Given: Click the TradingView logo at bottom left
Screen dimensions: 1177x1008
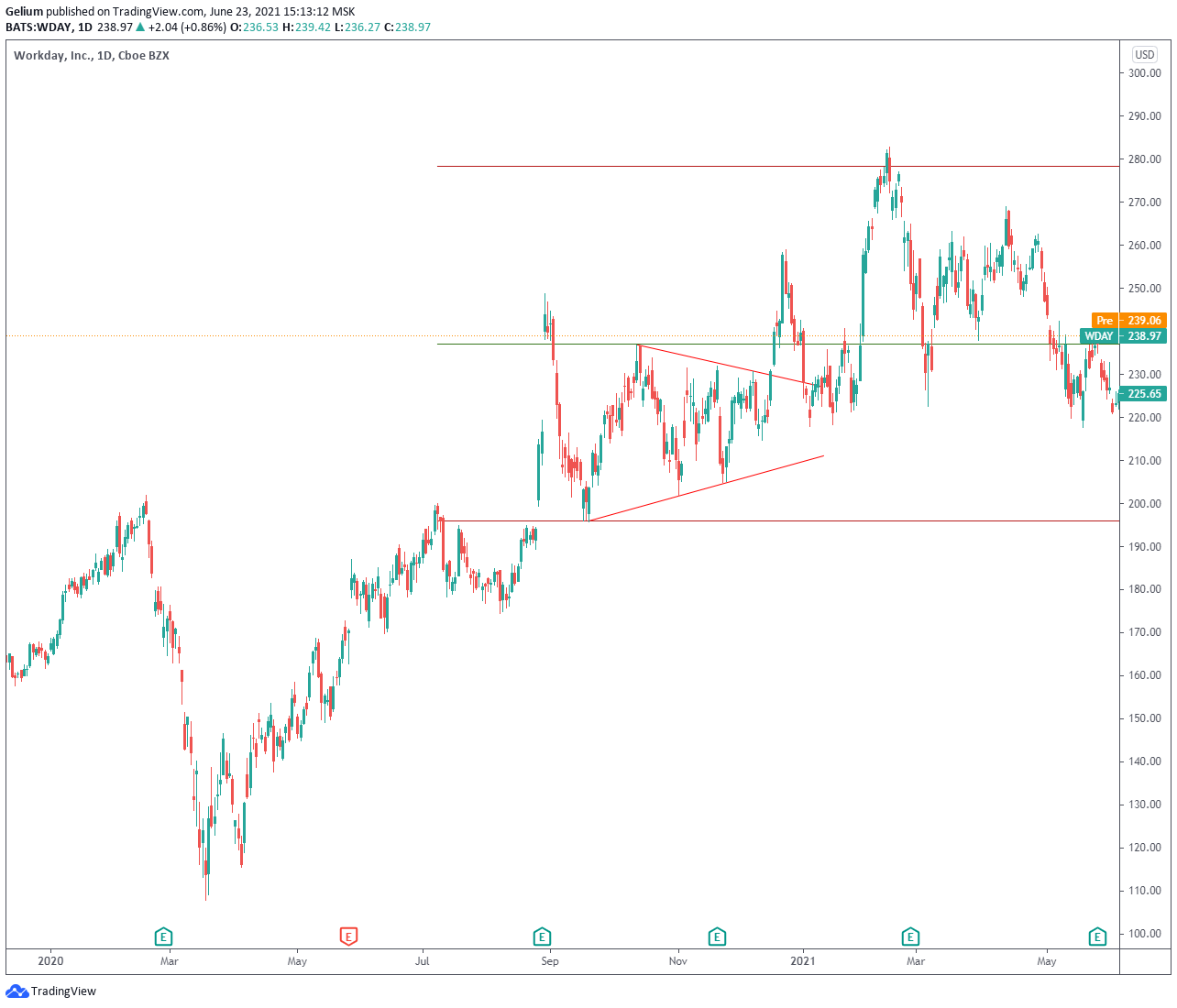Looking at the screenshot, I should coord(51,991).
